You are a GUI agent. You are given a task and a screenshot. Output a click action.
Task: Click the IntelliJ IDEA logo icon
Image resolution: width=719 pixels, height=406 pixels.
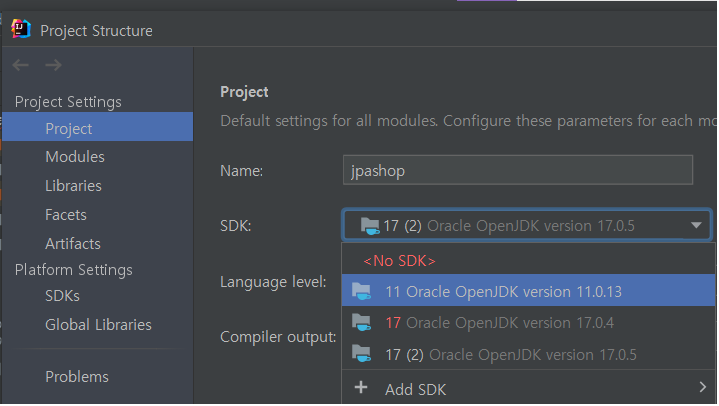click(21, 29)
